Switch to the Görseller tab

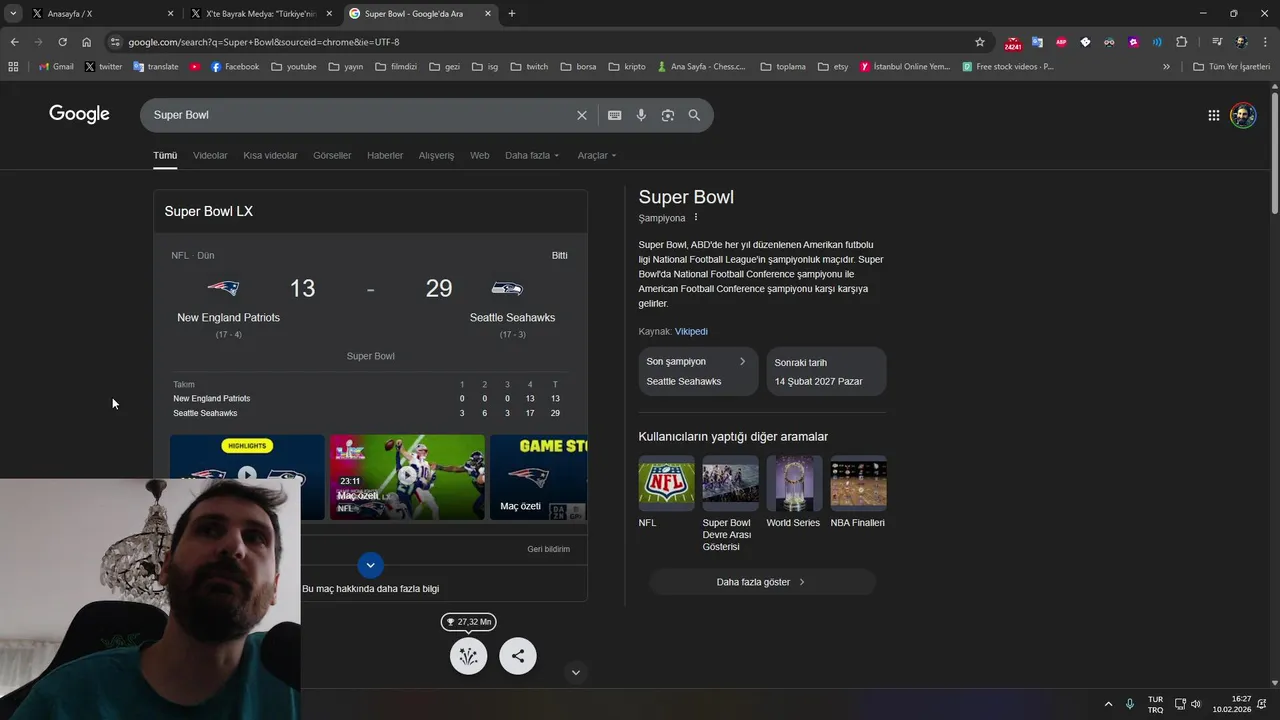[332, 156]
